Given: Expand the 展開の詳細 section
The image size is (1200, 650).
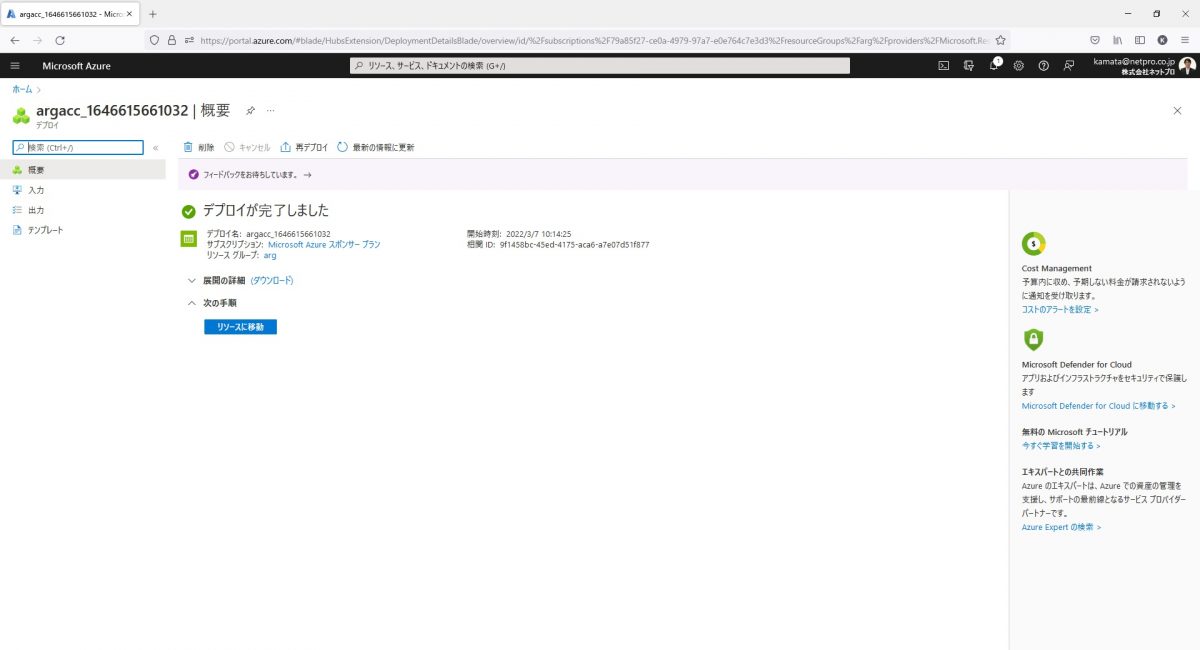Looking at the screenshot, I should click(x=191, y=281).
